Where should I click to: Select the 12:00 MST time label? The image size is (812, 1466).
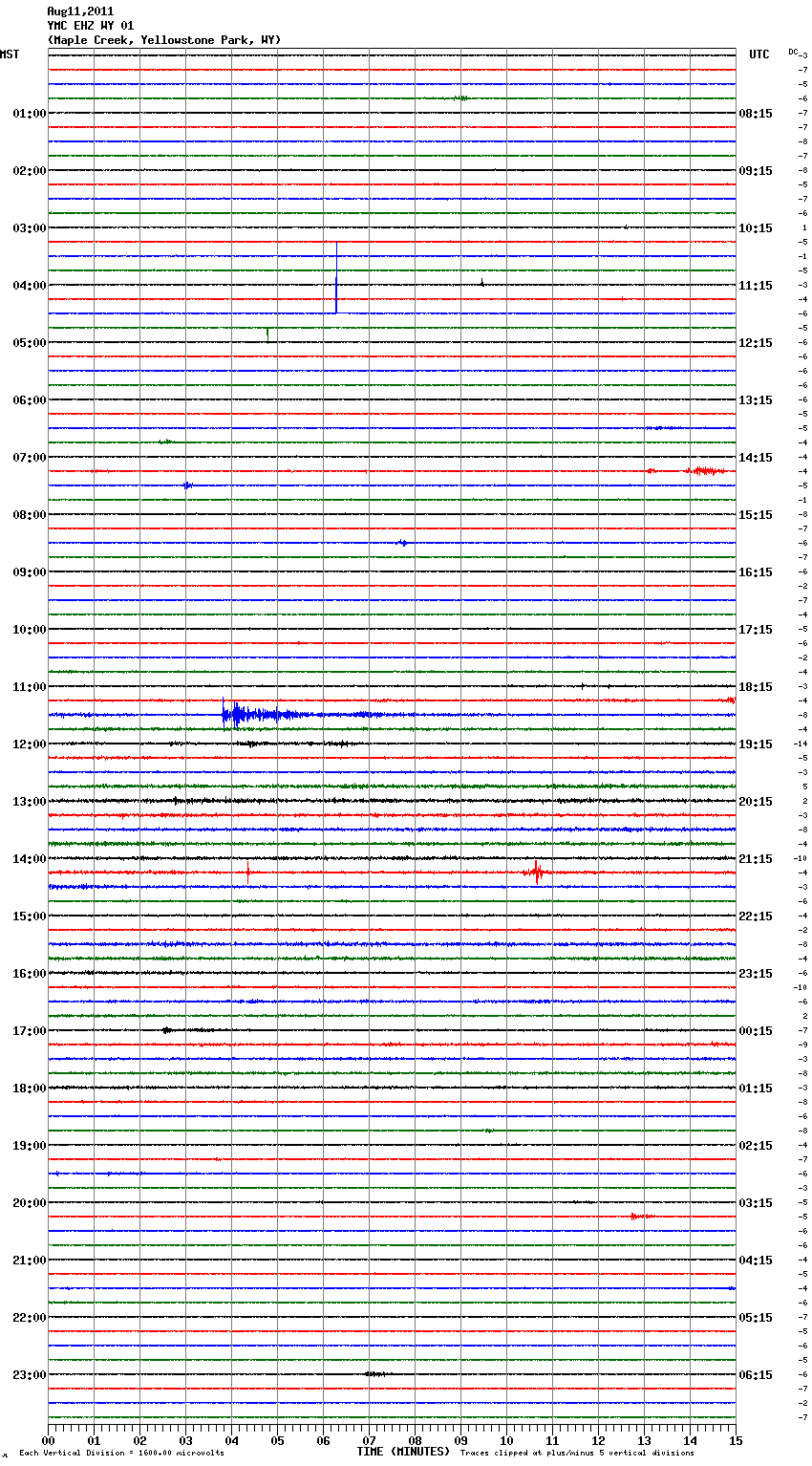pos(30,744)
